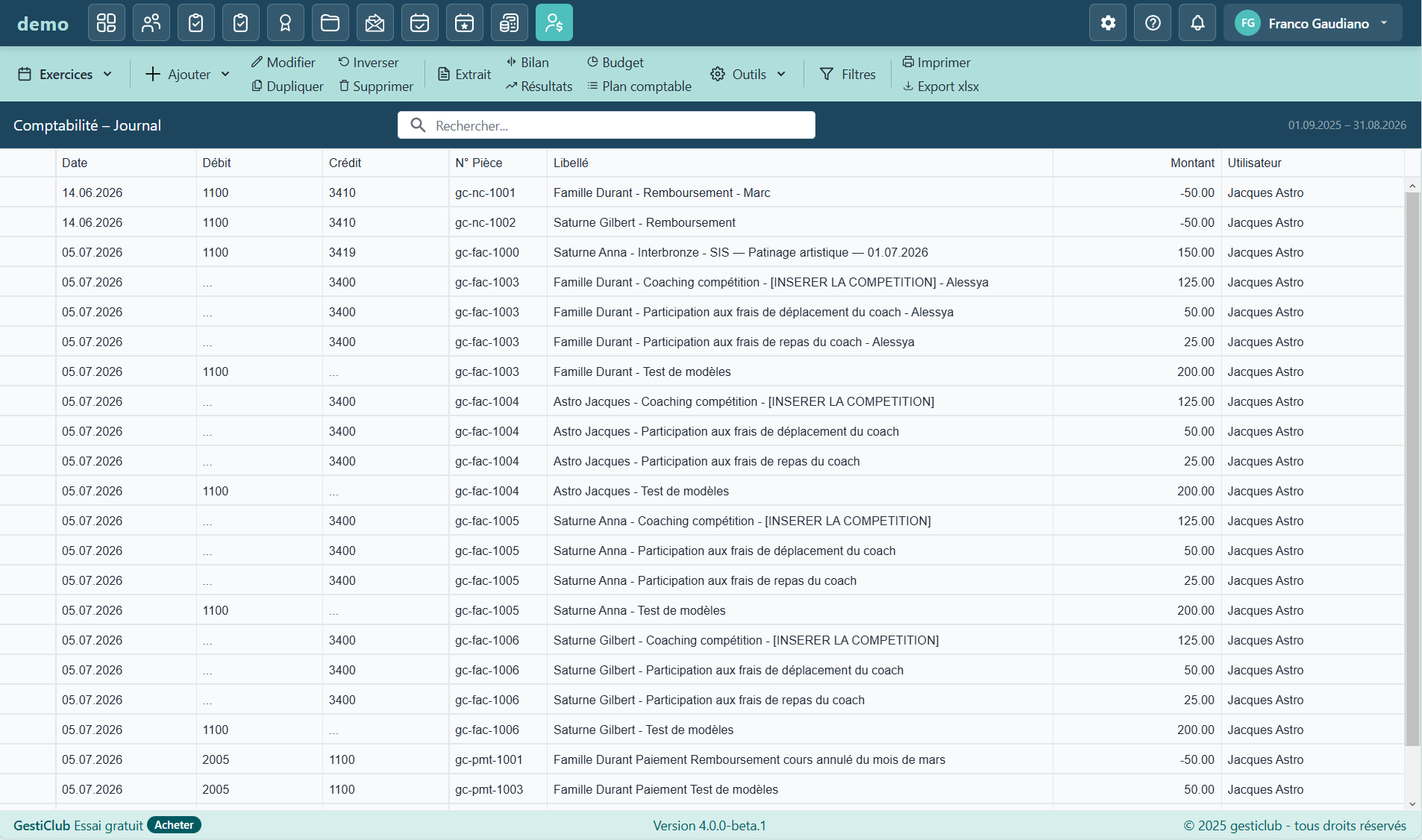
Task: Open the Bilan report
Action: (x=527, y=62)
